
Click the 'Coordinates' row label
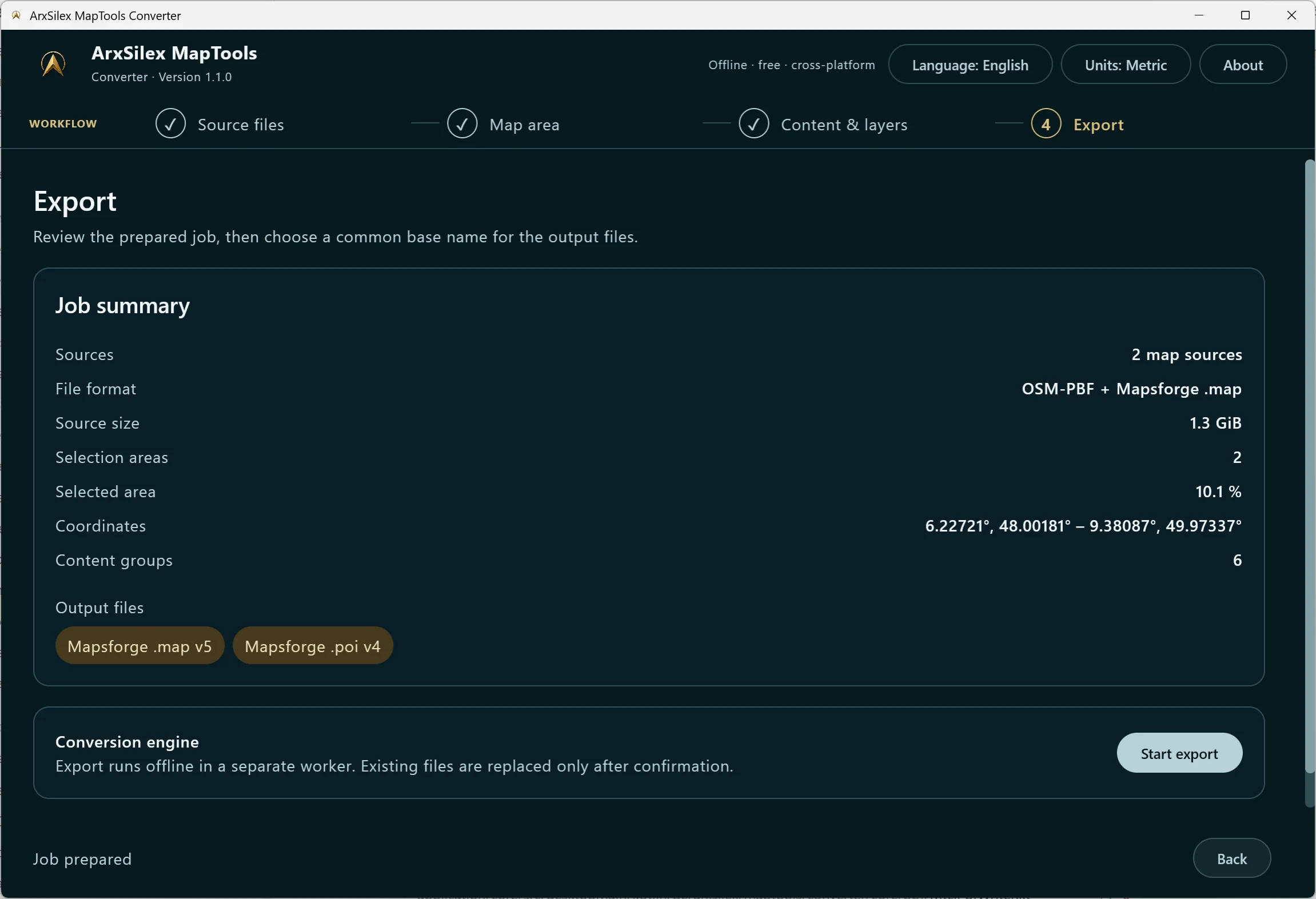[x=101, y=526]
